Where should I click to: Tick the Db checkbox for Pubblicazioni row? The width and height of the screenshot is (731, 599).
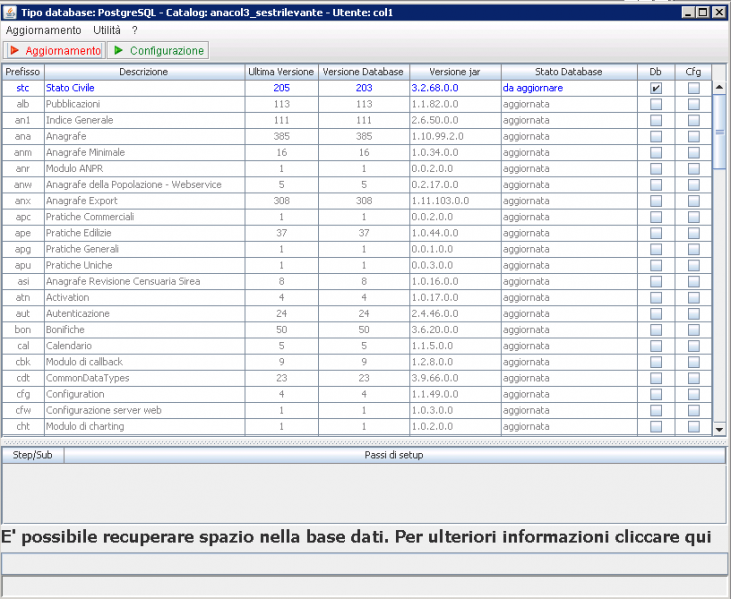(656, 104)
